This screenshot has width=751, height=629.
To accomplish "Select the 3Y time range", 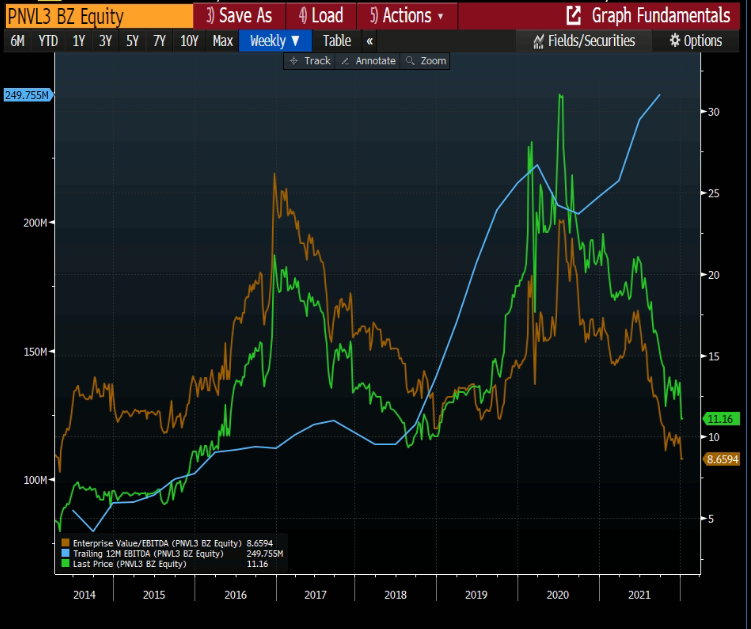I will [105, 41].
